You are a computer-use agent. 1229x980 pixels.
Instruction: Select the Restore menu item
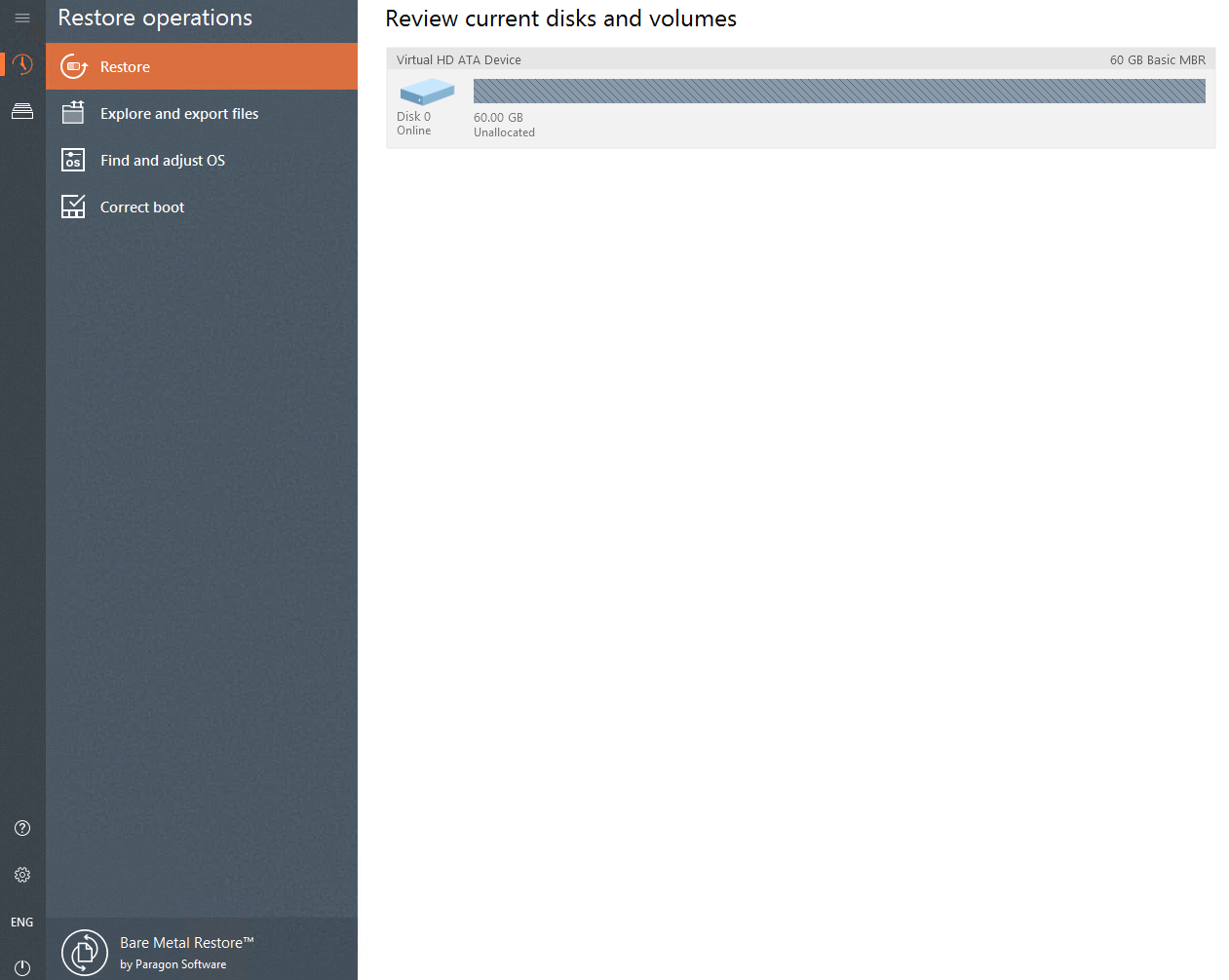(125, 67)
